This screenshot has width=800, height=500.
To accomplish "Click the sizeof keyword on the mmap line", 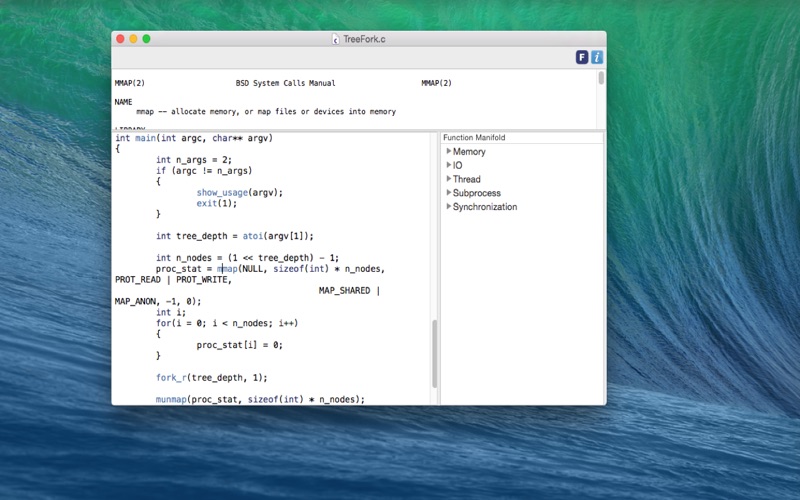I will tap(288, 269).
